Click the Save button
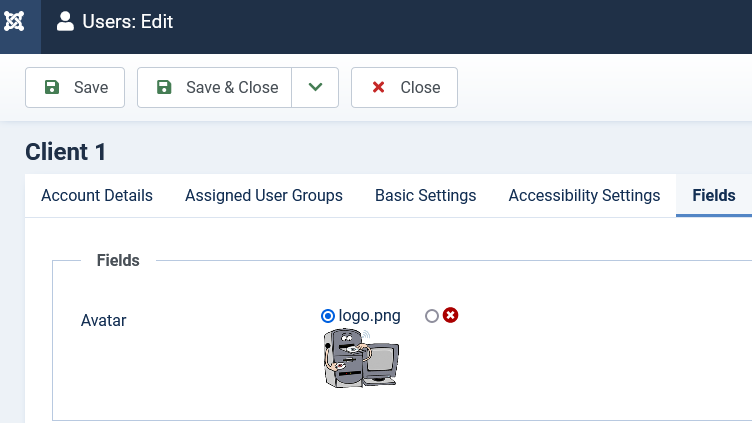 (x=75, y=87)
